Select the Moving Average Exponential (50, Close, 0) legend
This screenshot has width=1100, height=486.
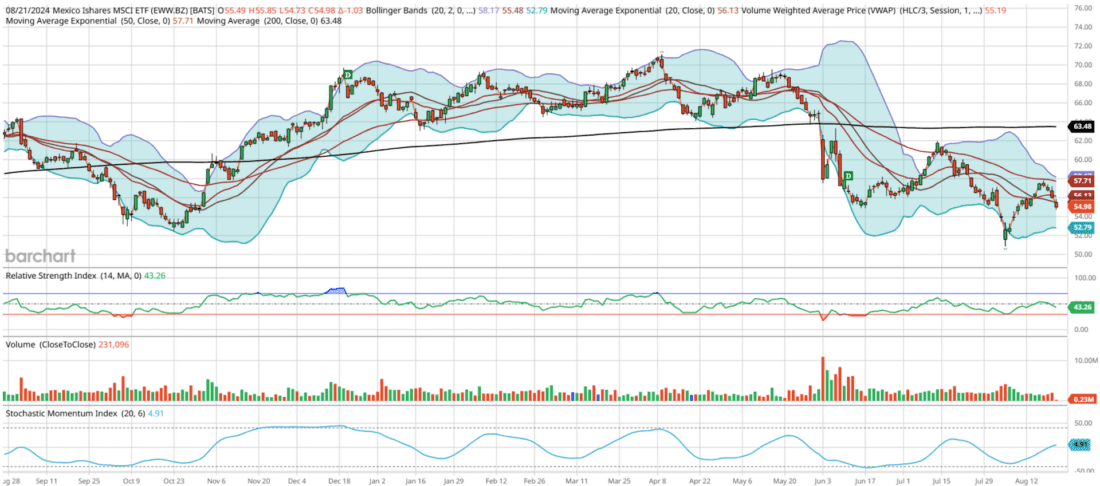click(x=93, y=22)
